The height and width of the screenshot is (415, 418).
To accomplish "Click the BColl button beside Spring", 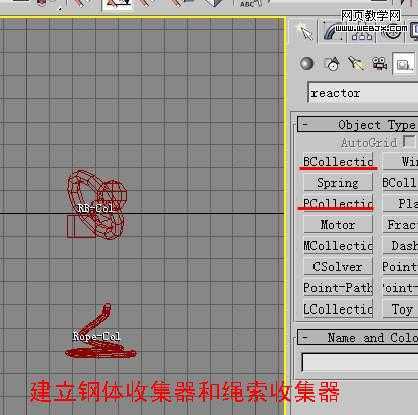I will point(400,183).
